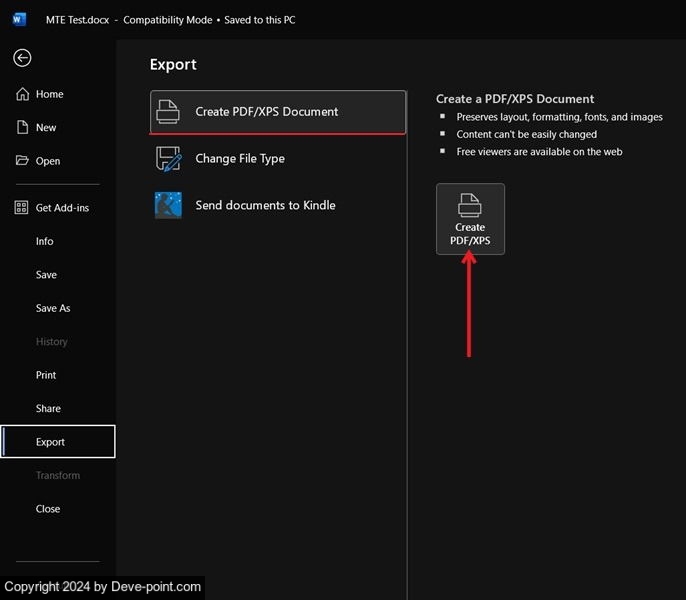This screenshot has height=600, width=686.
Task: Go to Save As
Action: pyautogui.click(x=53, y=308)
